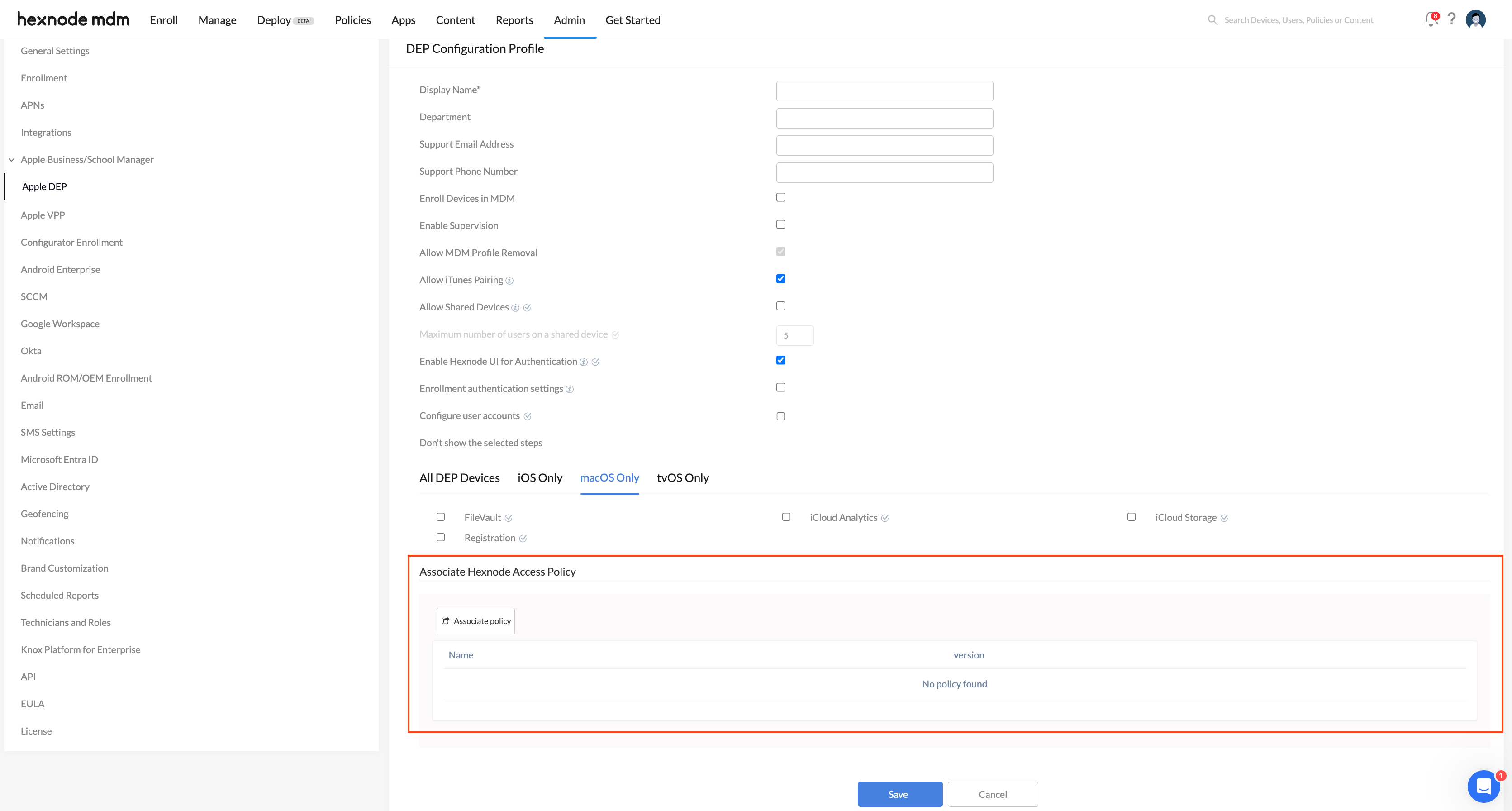This screenshot has width=1512, height=811.
Task: Check Enable Supervision
Action: [x=780, y=224]
